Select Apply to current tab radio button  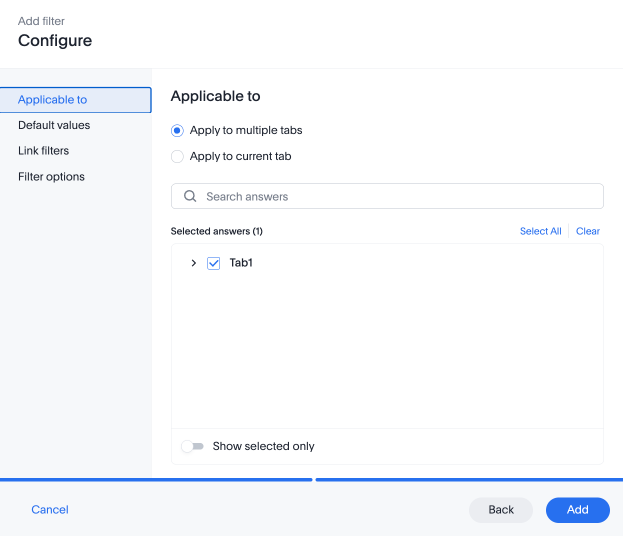click(x=177, y=157)
